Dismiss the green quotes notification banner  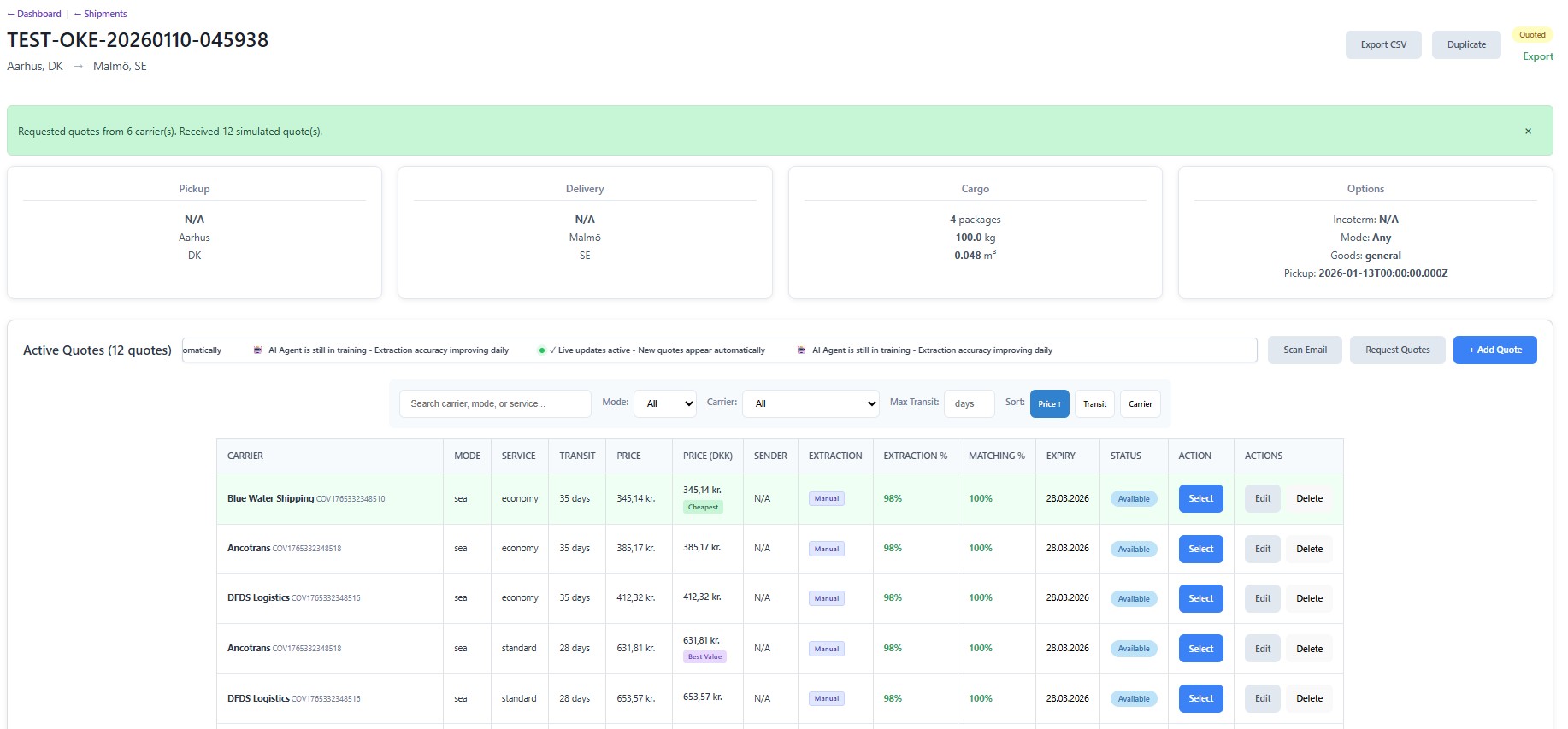tap(1528, 132)
